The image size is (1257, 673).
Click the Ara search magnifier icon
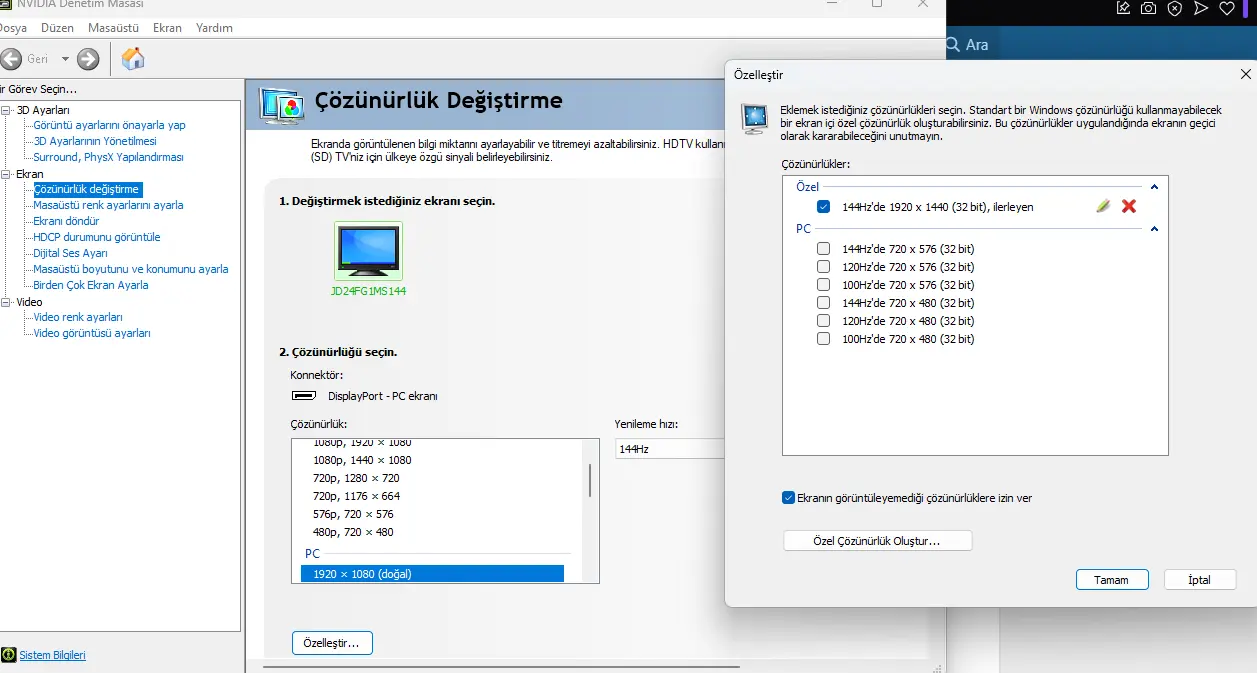tap(952, 45)
